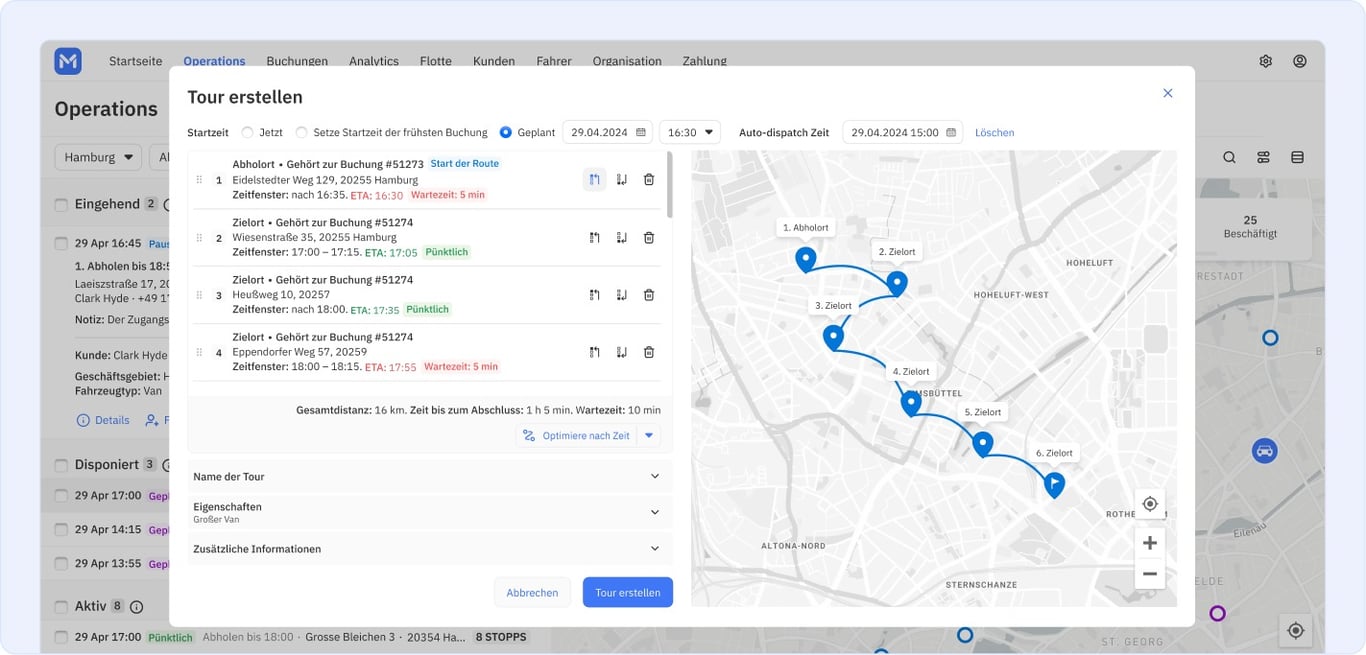Zoom in on the tour map
Image resolution: width=1366 pixels, height=655 pixels.
(1150, 543)
